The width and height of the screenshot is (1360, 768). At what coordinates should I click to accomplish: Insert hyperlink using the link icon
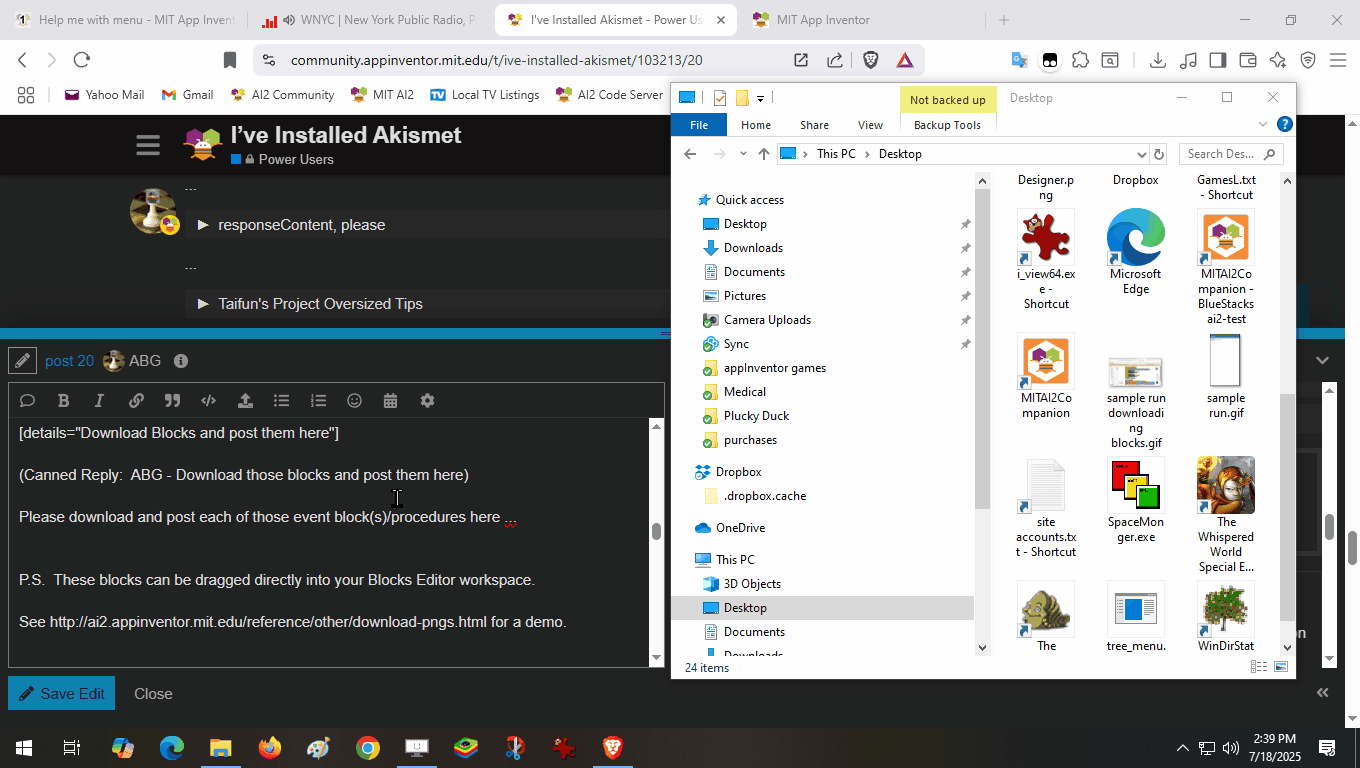[136, 401]
